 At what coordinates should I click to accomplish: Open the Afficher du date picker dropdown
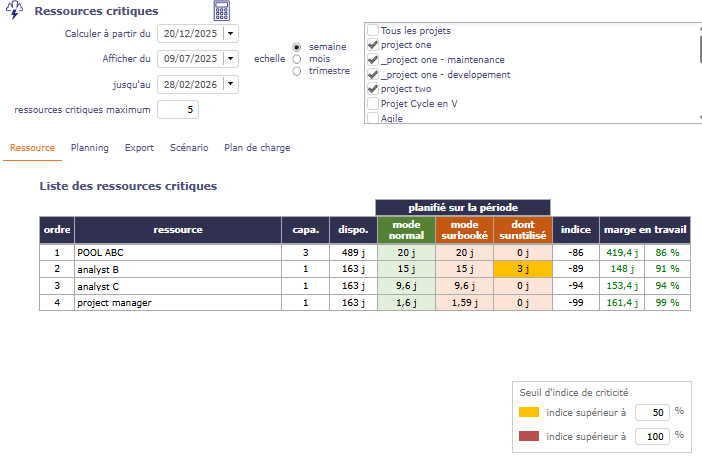[231, 59]
